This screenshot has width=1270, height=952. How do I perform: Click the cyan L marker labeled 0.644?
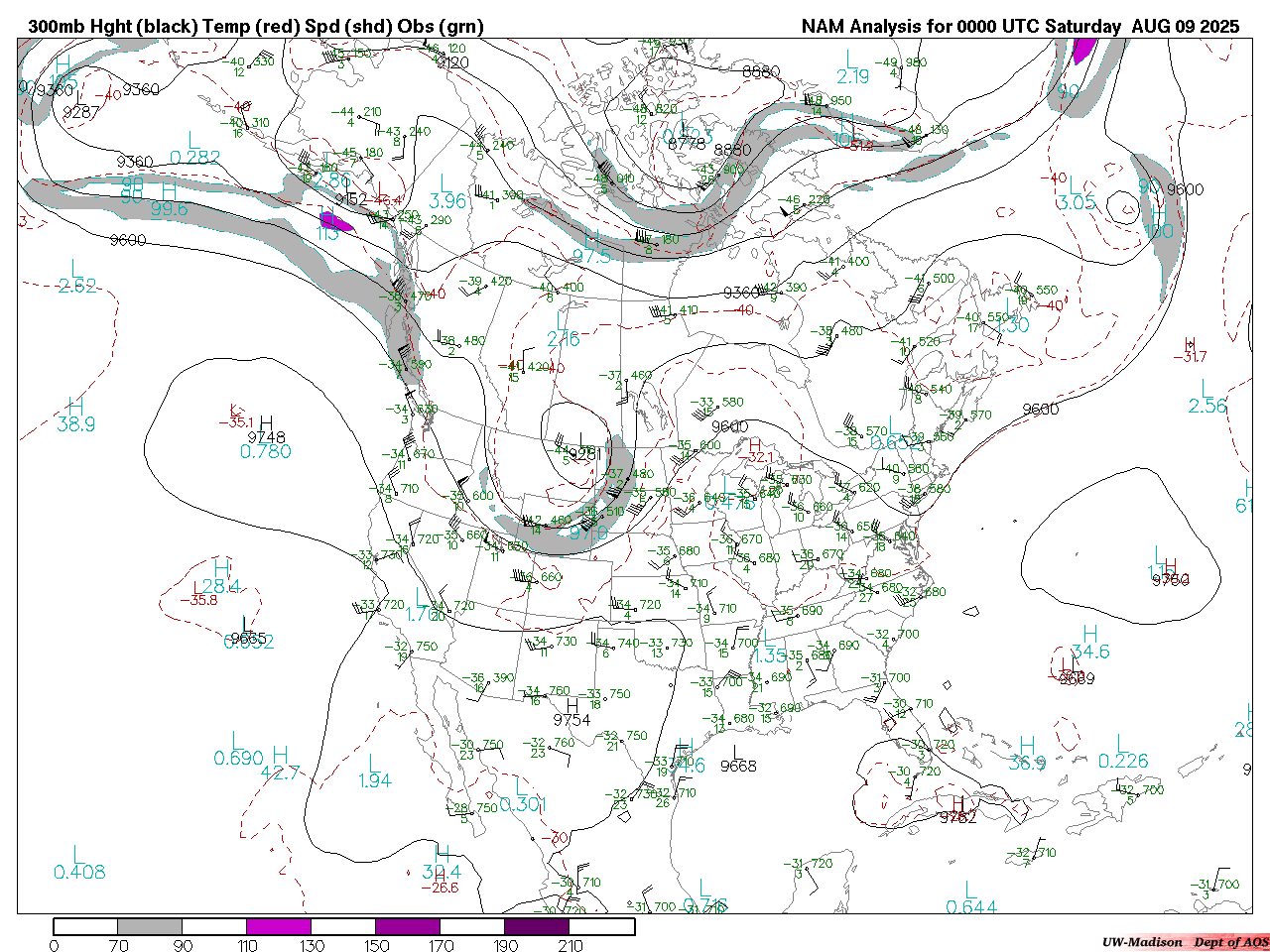(x=969, y=890)
